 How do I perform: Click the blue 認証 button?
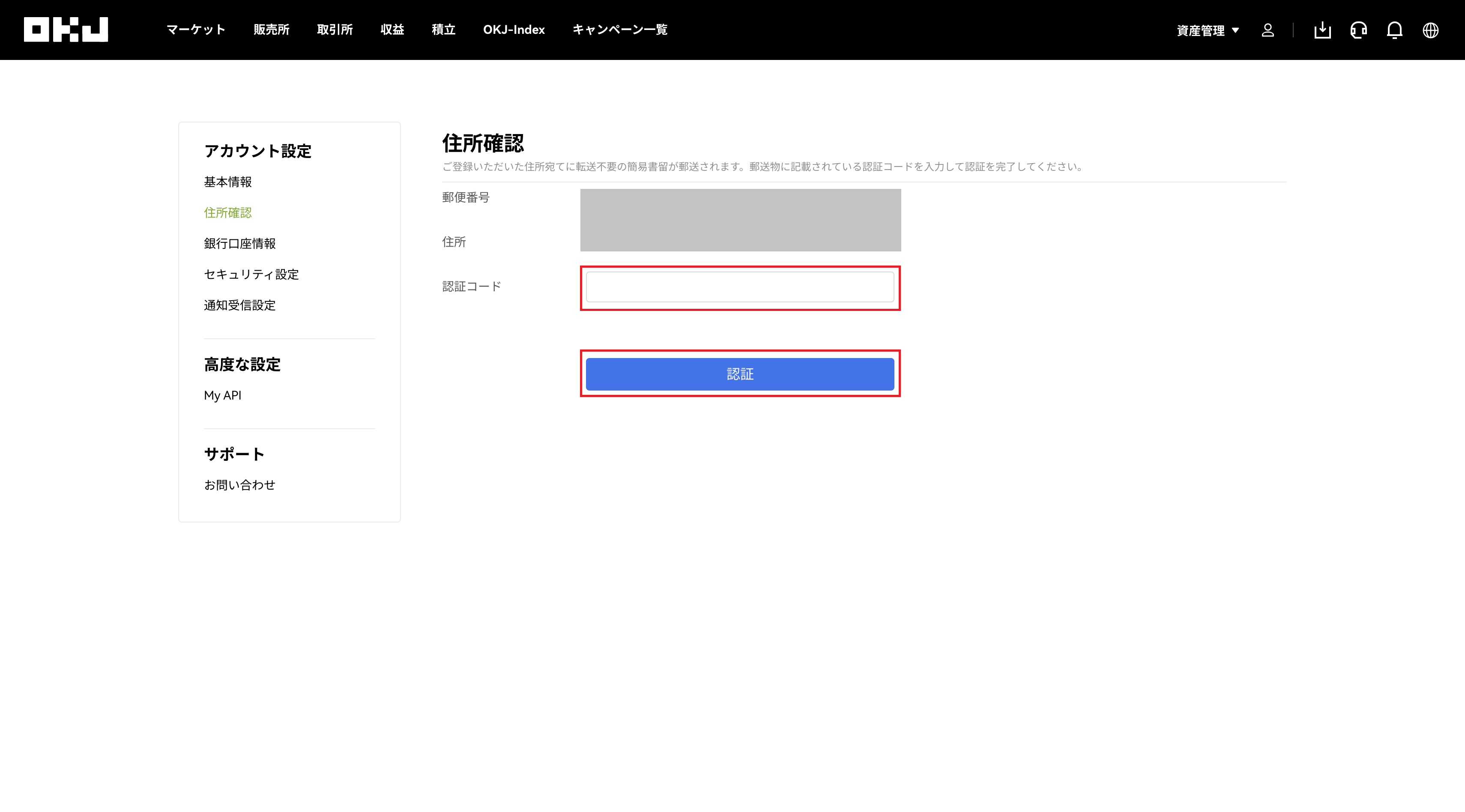coord(740,374)
